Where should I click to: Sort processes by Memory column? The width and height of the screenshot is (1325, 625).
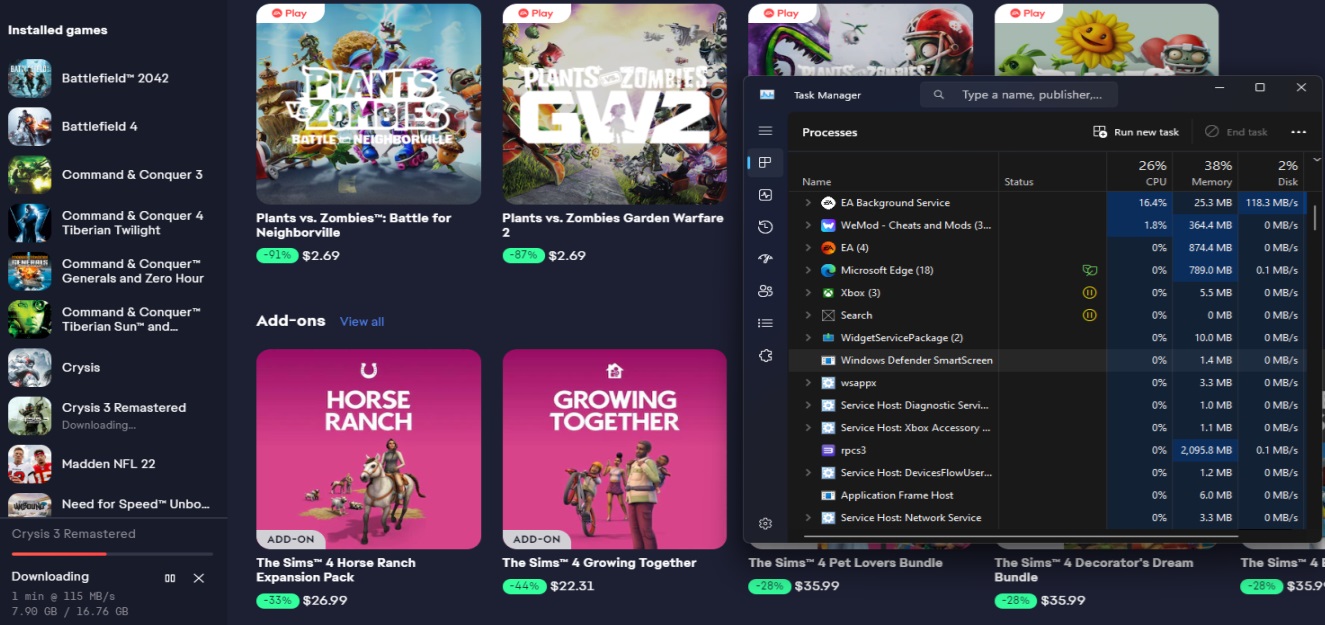[x=1205, y=172]
